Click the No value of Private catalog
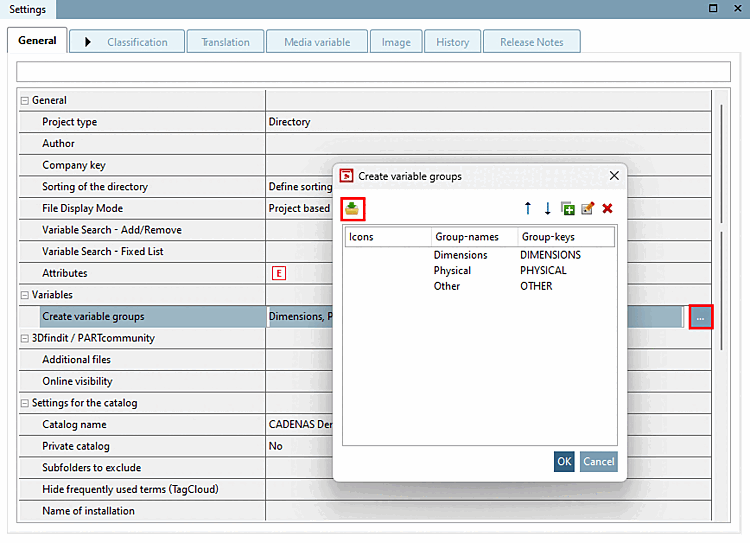This screenshot has height=543, width=750. coord(276,446)
